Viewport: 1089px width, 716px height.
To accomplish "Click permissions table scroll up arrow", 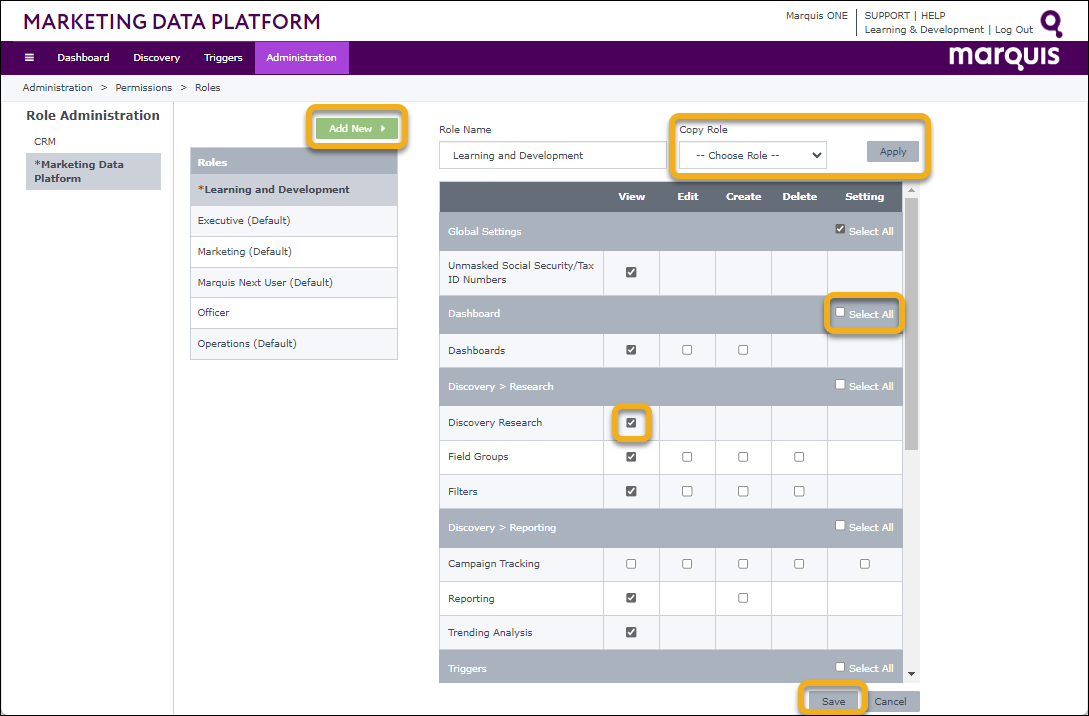I will click(x=911, y=190).
